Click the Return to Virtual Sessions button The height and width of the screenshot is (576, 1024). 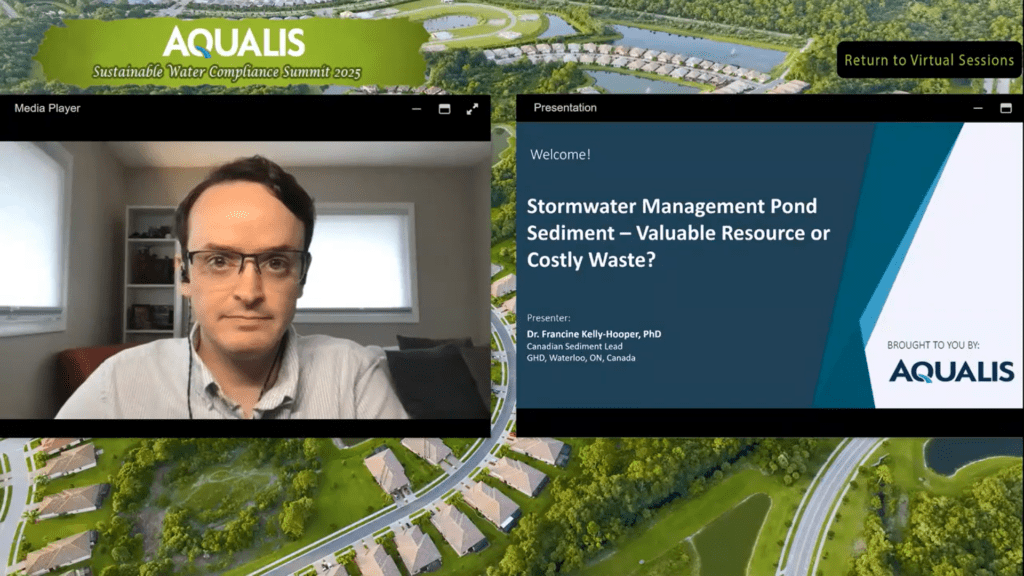pyautogui.click(x=930, y=60)
